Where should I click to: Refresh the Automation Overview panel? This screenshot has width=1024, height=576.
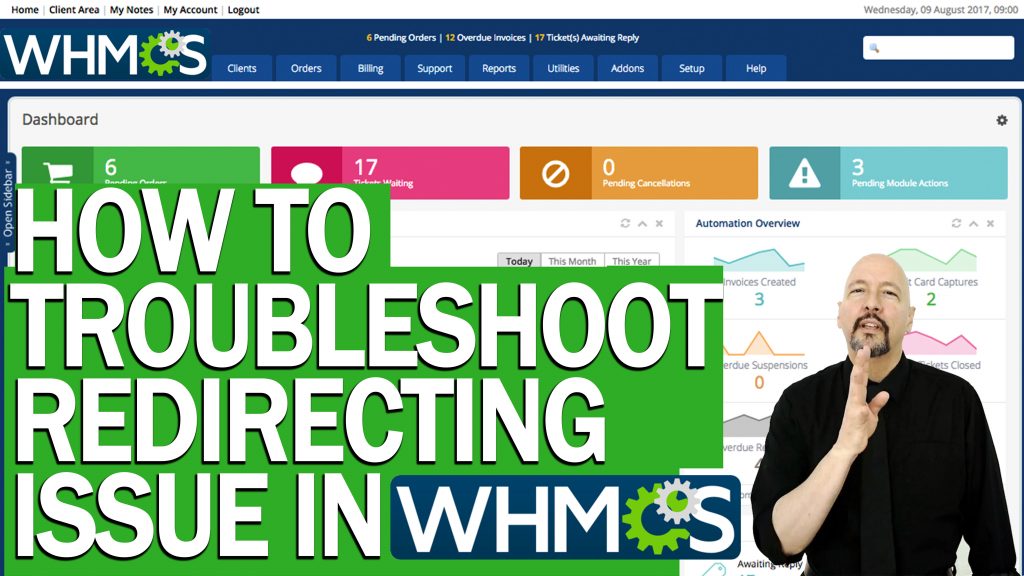pyautogui.click(x=957, y=224)
